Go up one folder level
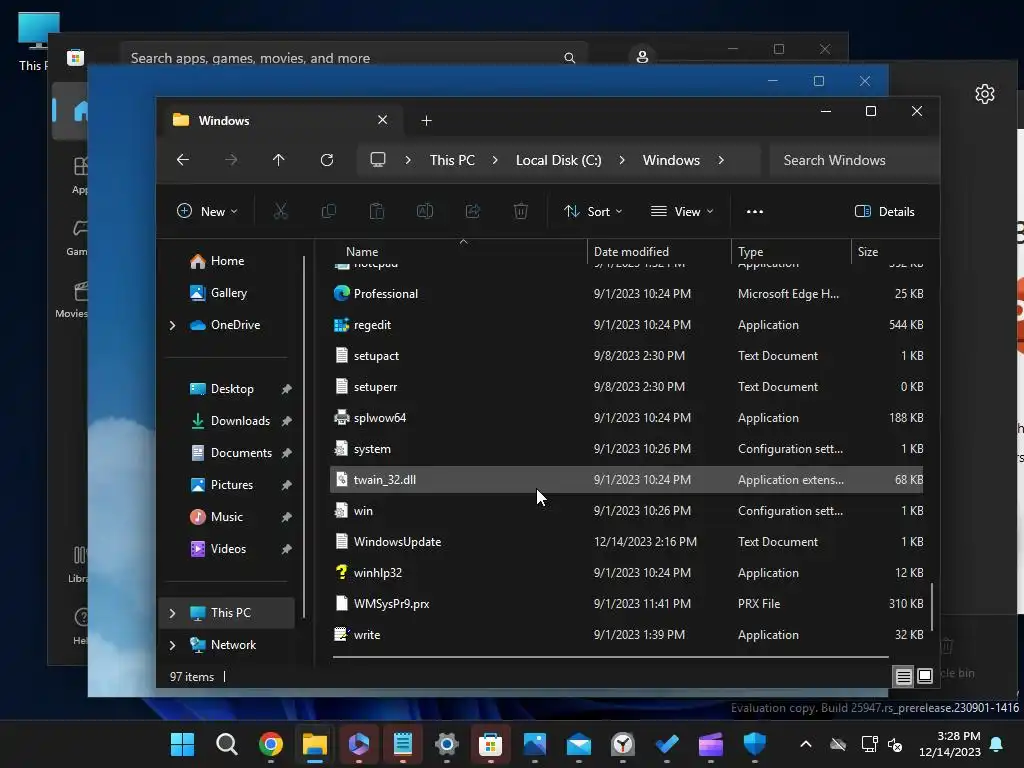1024x768 pixels. tap(278, 159)
